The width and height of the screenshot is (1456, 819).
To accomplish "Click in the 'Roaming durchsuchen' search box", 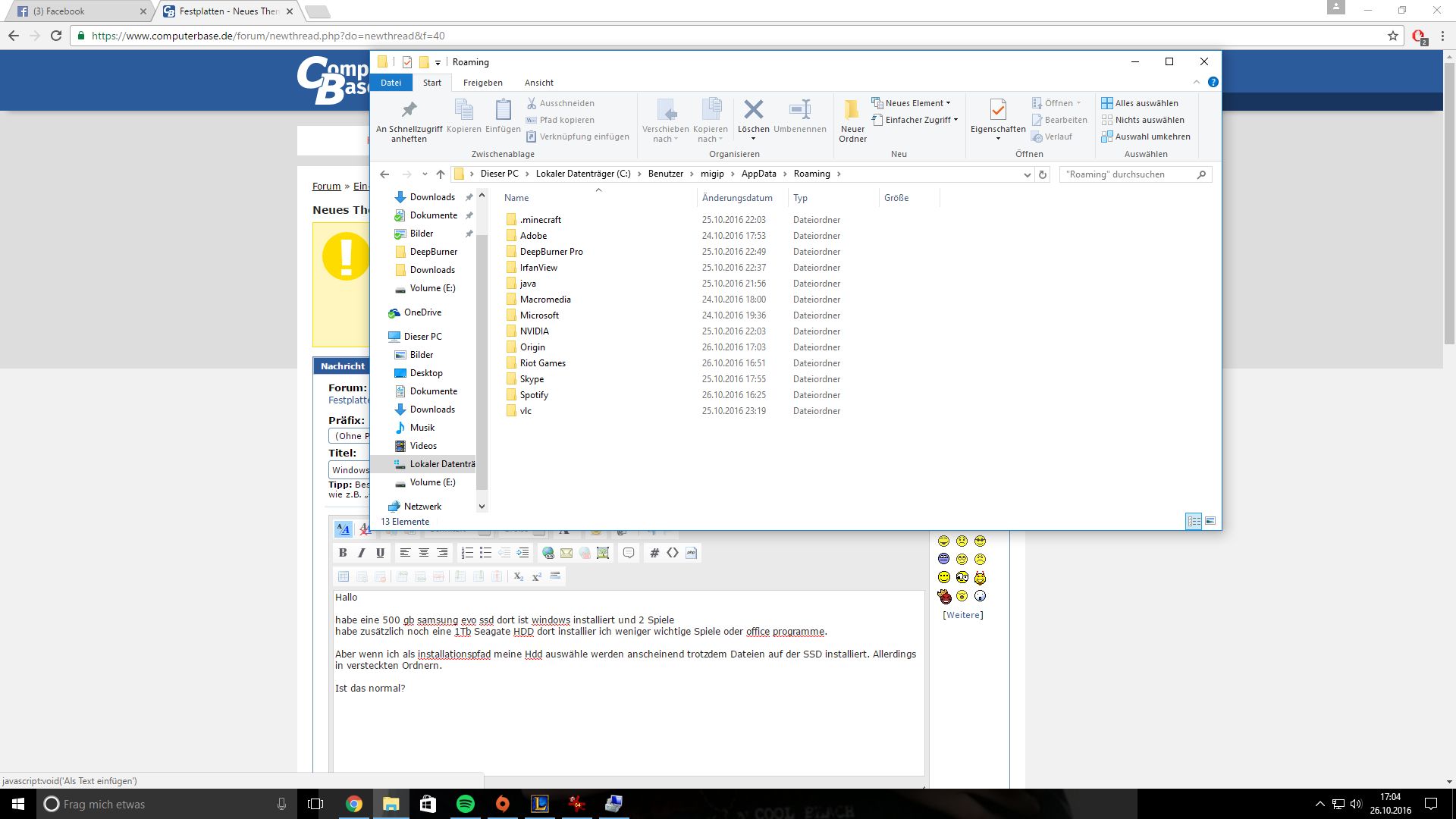I will click(x=1135, y=174).
